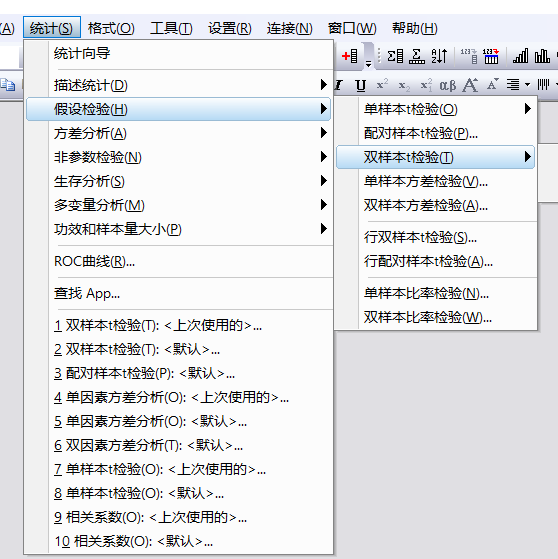Screen dimensions: 558x559
Task: Click the Greek αβ symbol icon
Action: (x=447, y=85)
